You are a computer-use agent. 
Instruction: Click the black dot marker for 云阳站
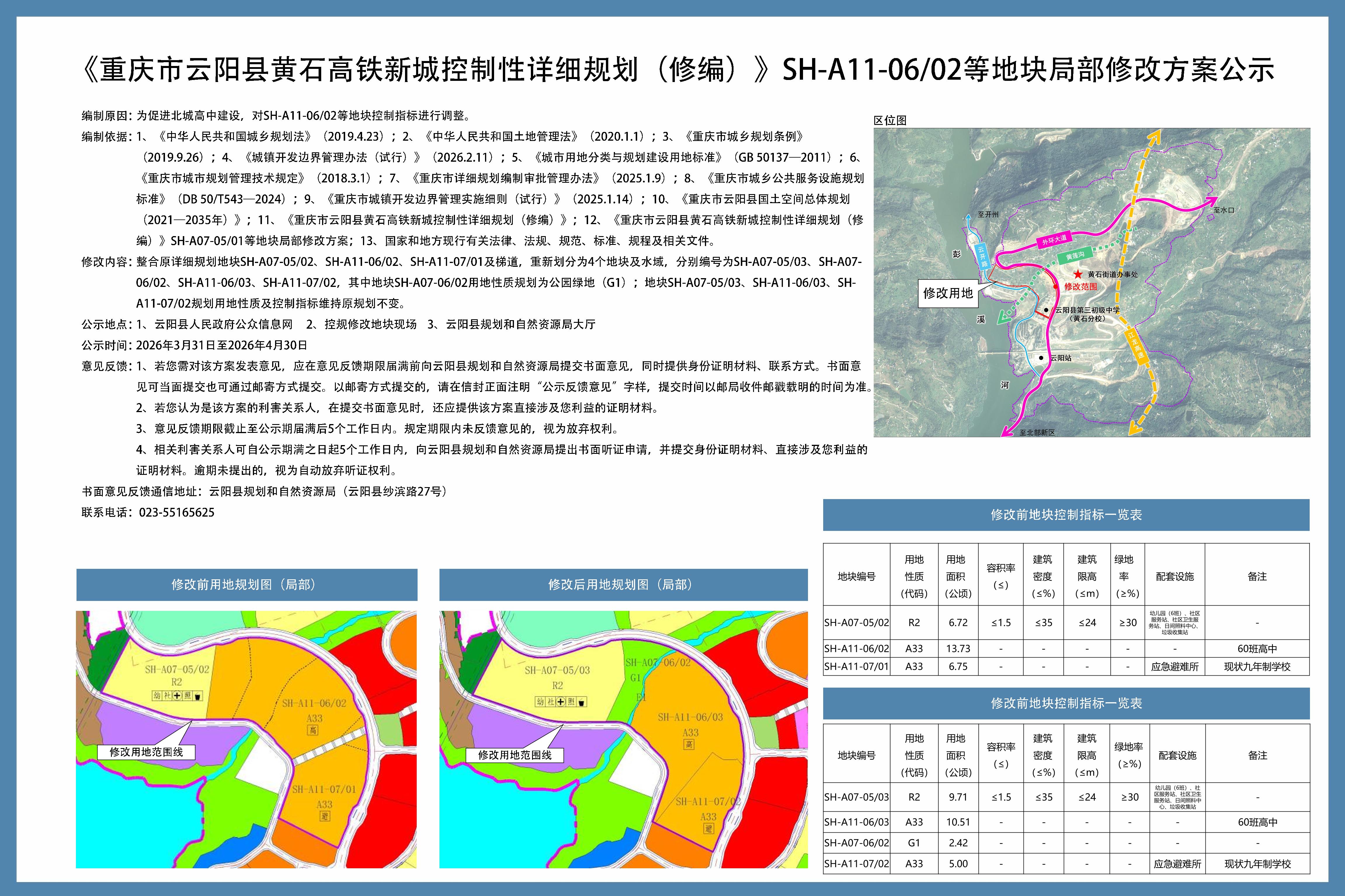(1042, 358)
